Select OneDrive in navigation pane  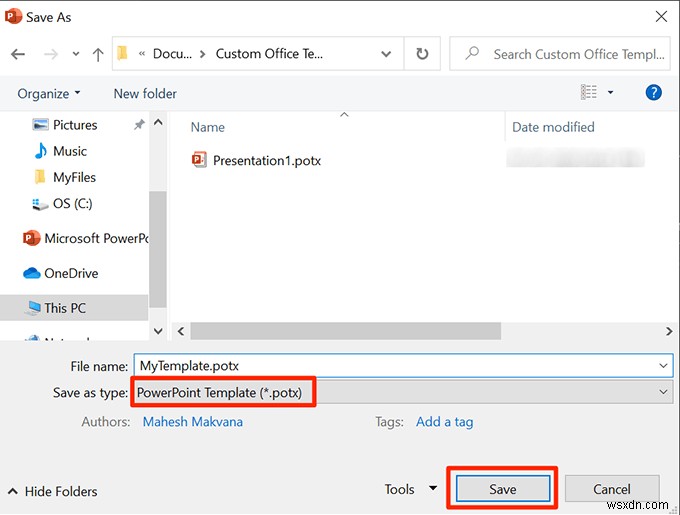click(x=71, y=273)
